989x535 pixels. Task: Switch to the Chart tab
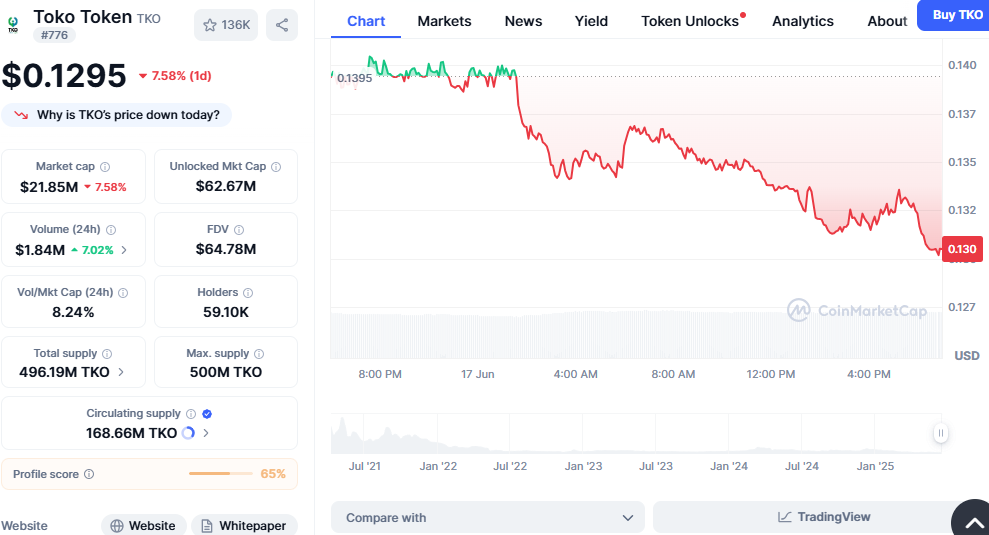click(366, 21)
